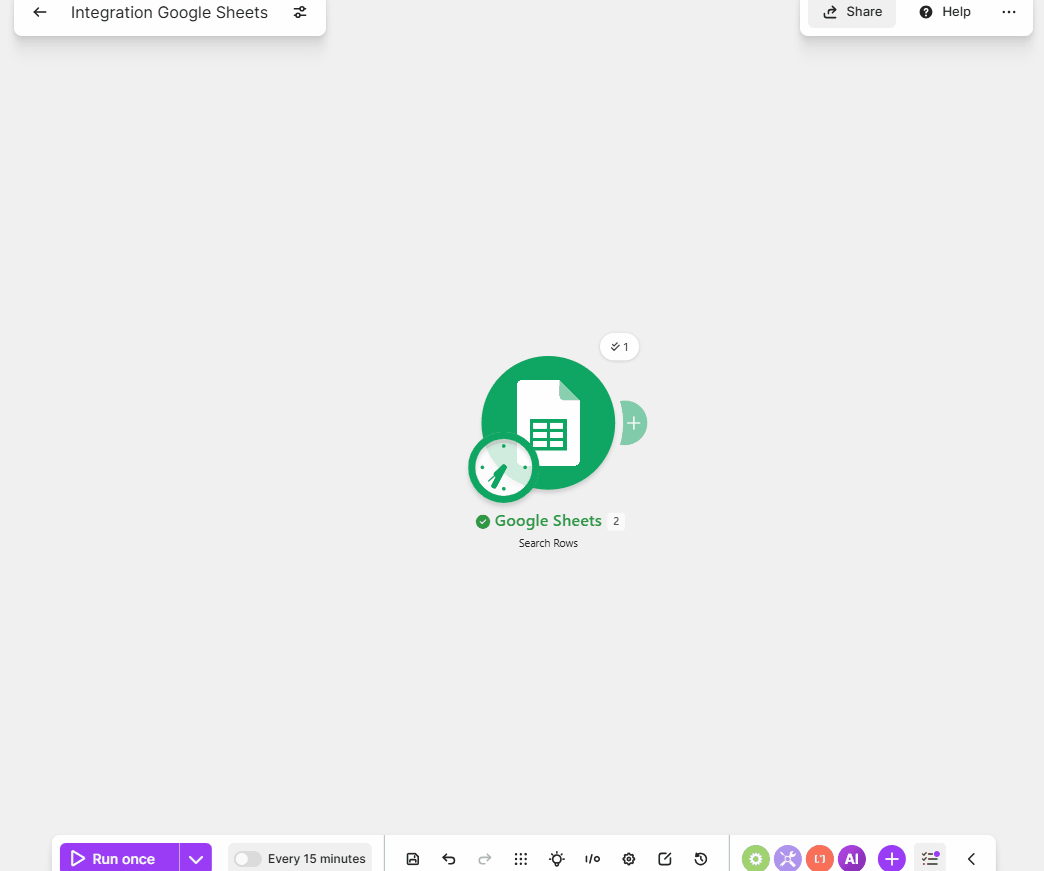Image resolution: width=1044 pixels, height=871 pixels.
Task: Click the Share button
Action: 852,12
